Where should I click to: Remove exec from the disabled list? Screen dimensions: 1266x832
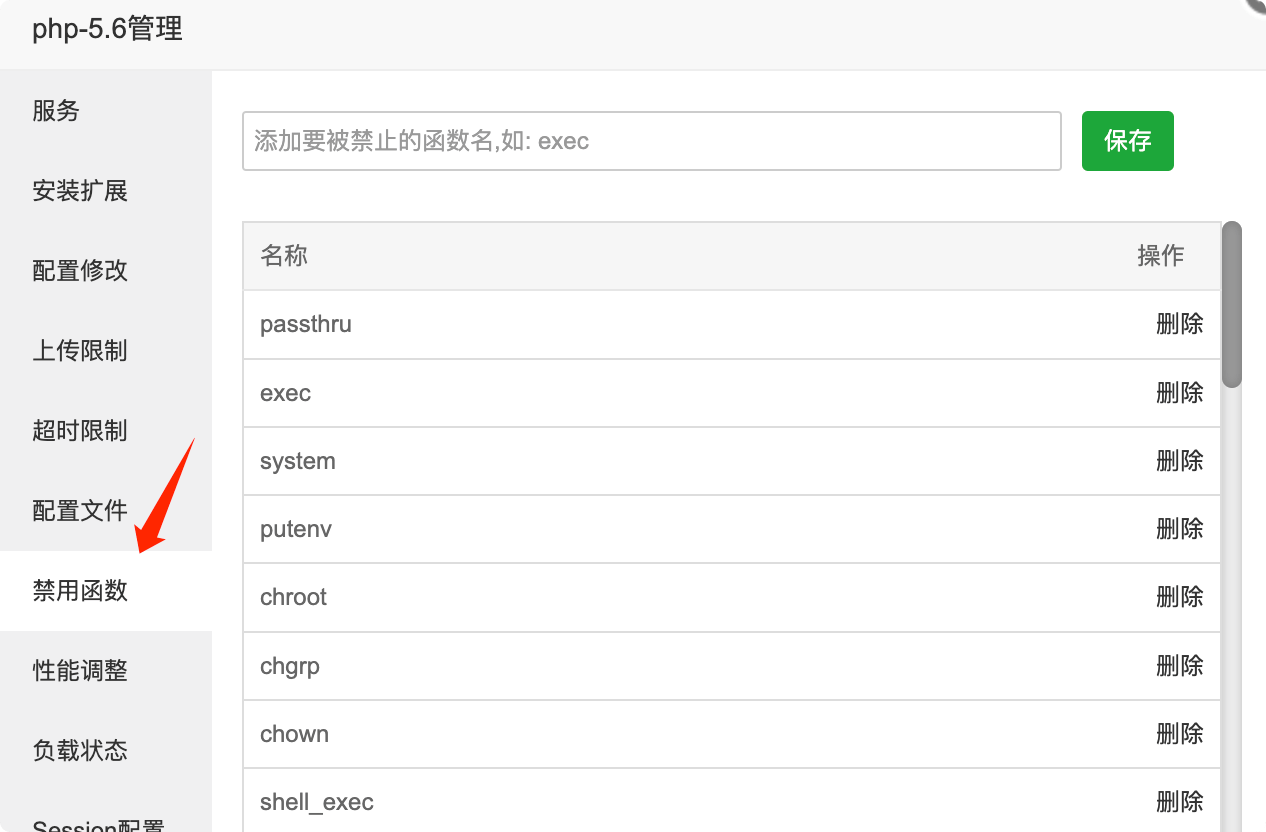pyautogui.click(x=1179, y=393)
